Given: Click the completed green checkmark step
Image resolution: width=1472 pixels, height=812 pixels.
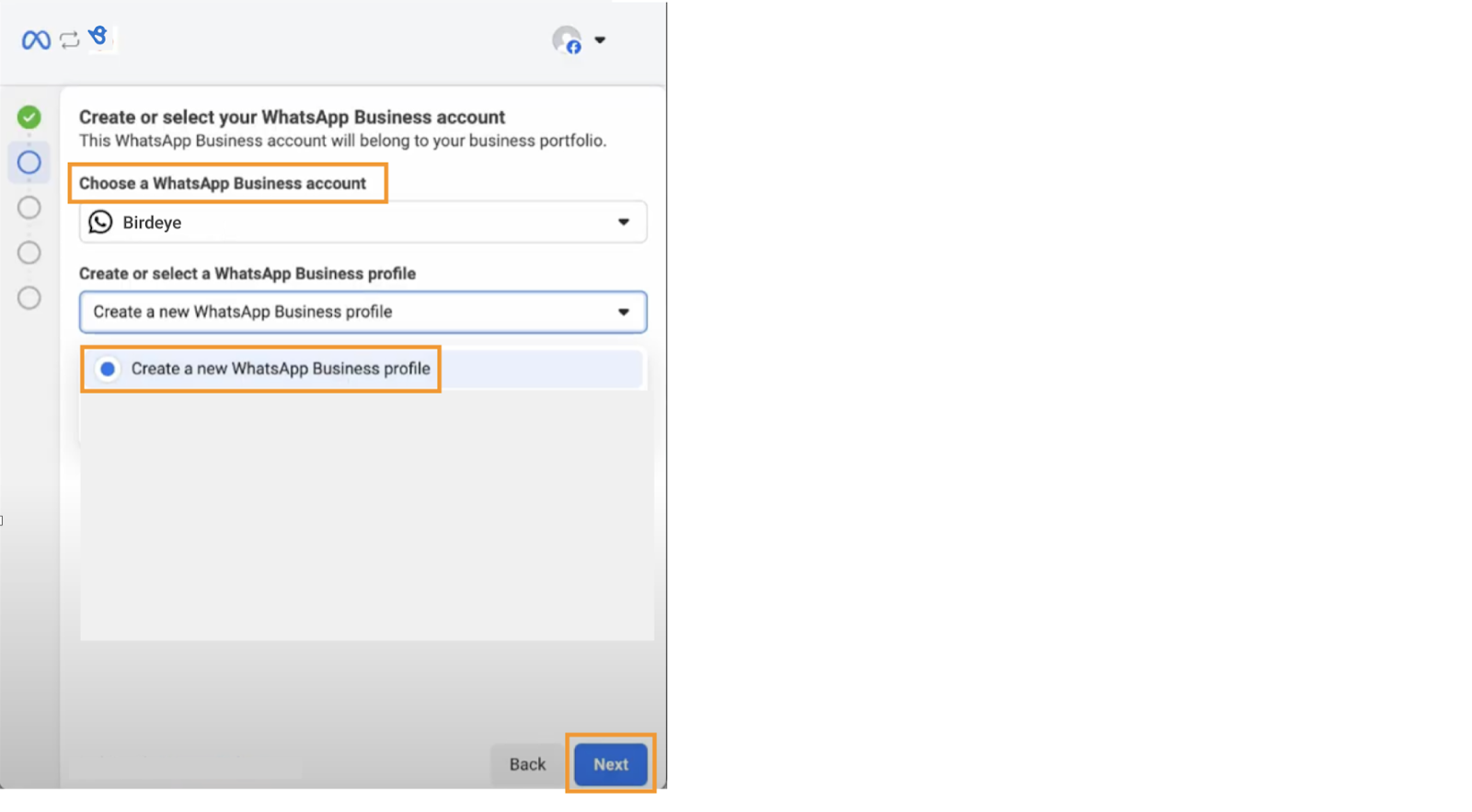Looking at the screenshot, I should [29, 117].
